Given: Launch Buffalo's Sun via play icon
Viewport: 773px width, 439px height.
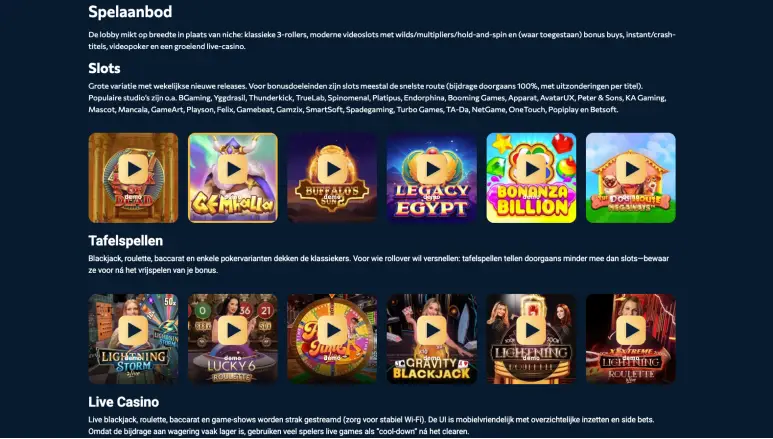Looking at the screenshot, I should click(332, 169).
